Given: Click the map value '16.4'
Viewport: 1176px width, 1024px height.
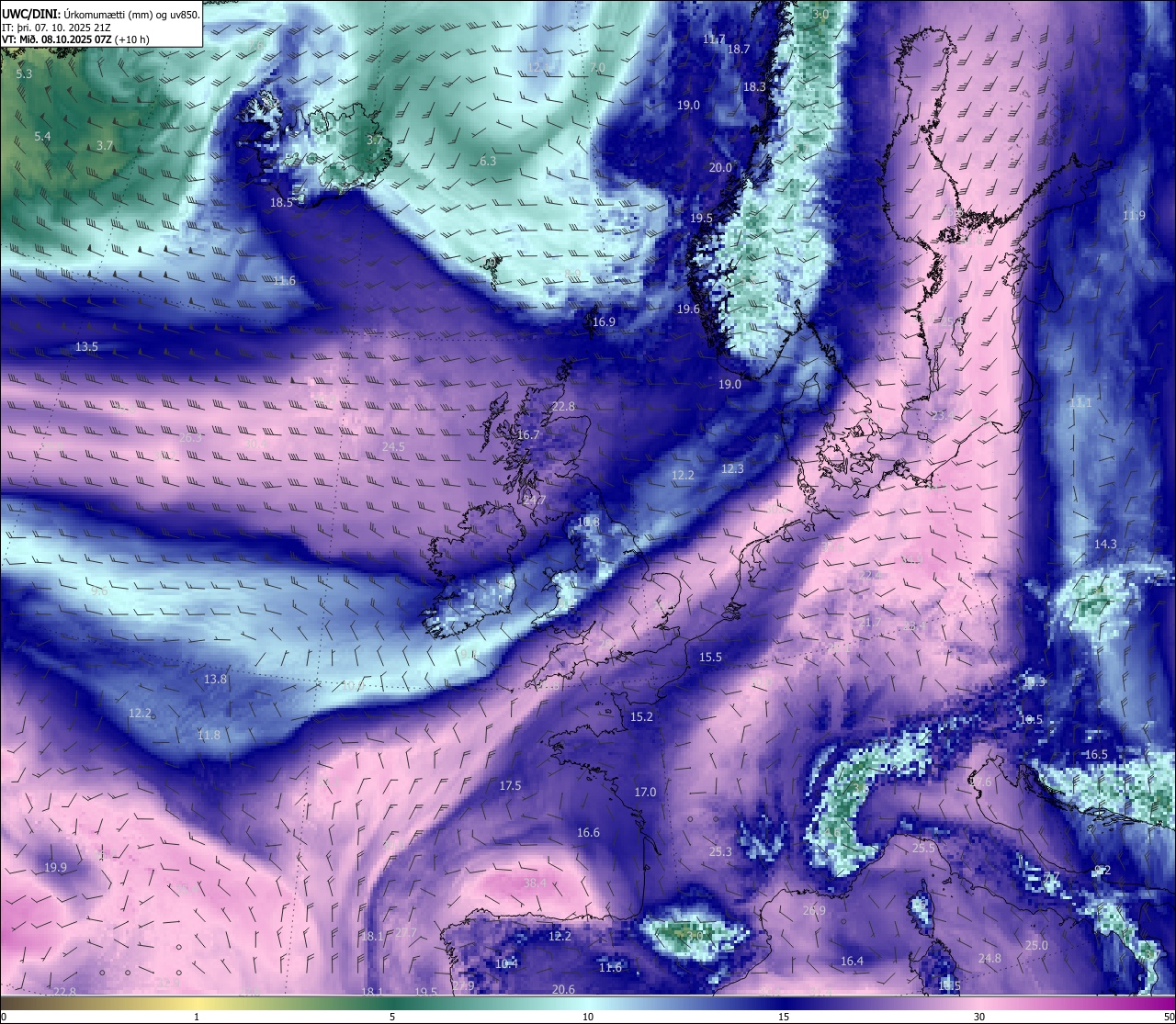Looking at the screenshot, I should pos(852,962).
